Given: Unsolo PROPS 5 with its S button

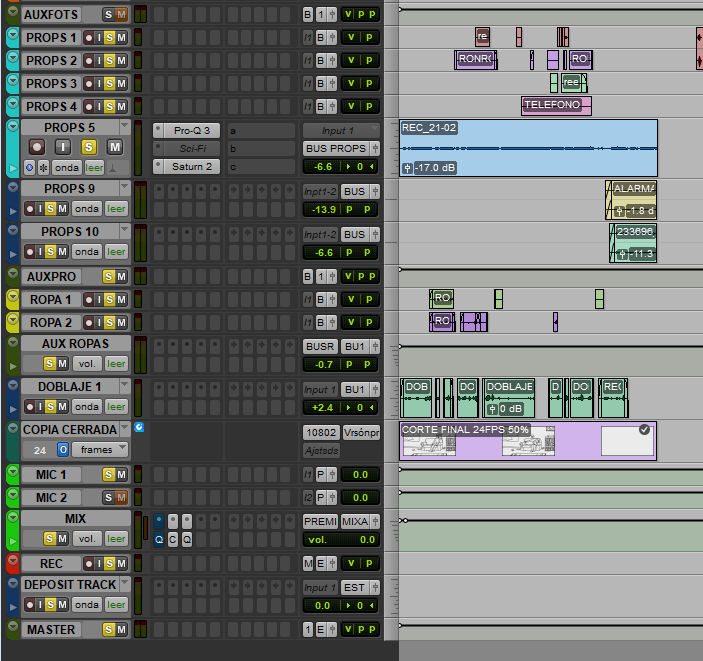Looking at the screenshot, I should [x=89, y=147].
